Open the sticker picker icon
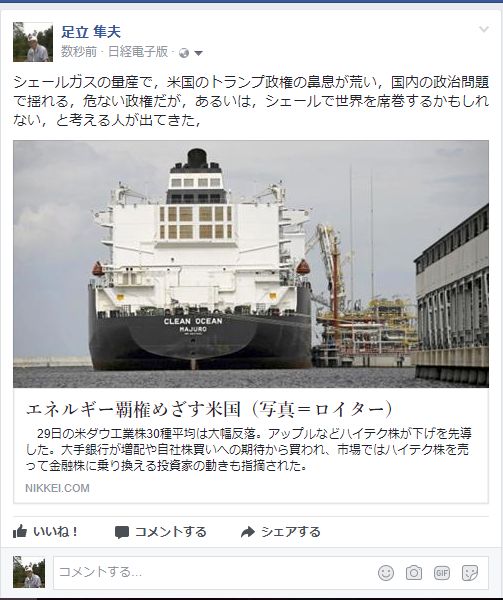503x600 pixels. 470,572
